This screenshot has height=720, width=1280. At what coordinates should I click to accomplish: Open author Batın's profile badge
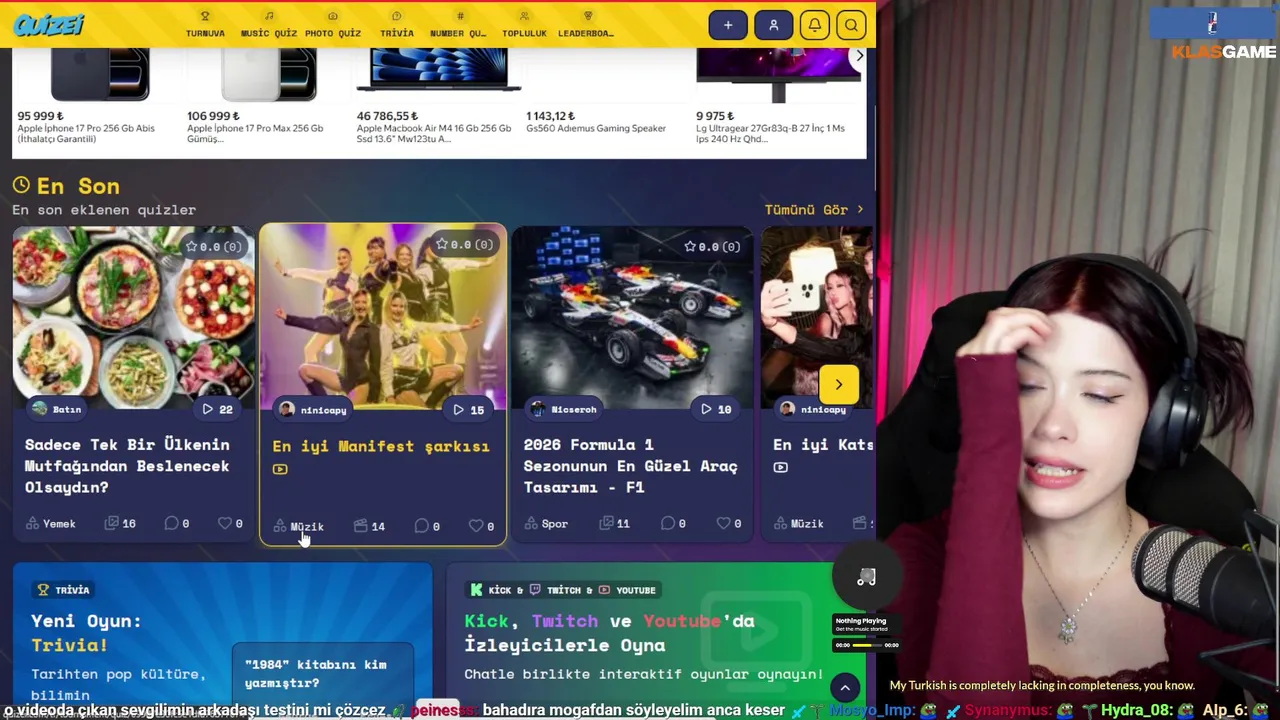57,409
